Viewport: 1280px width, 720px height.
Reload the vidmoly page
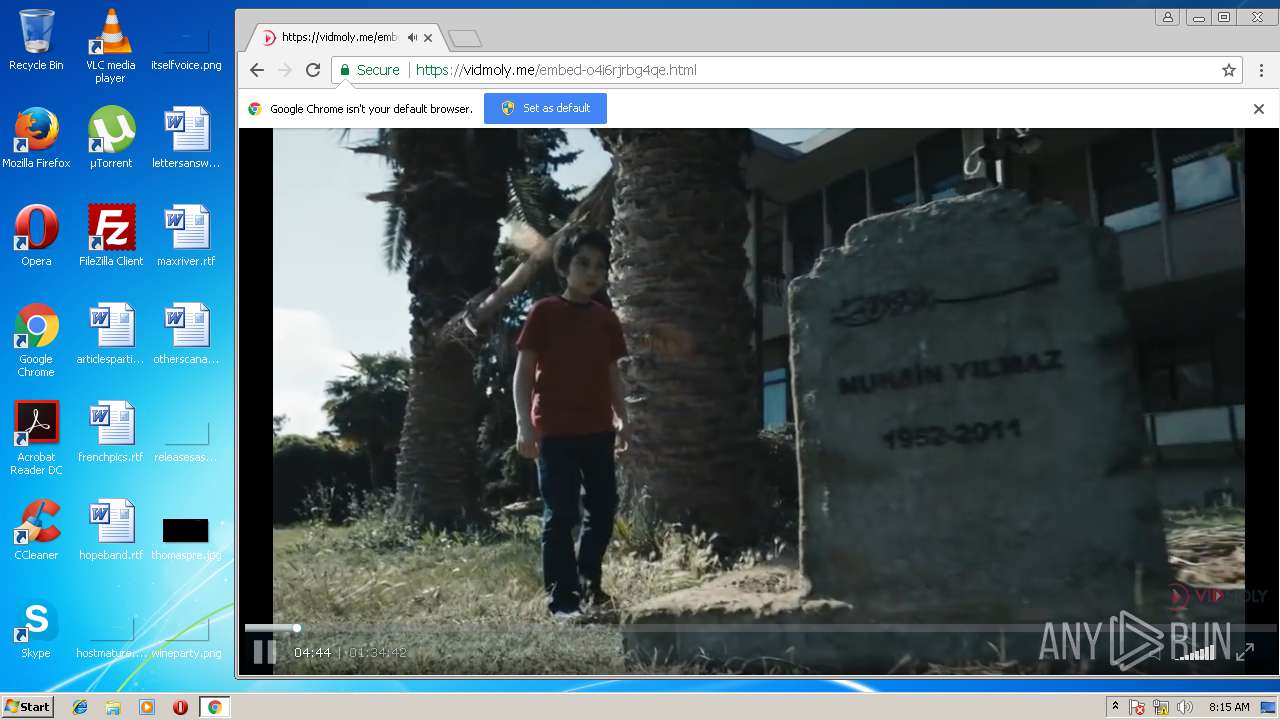click(x=313, y=70)
